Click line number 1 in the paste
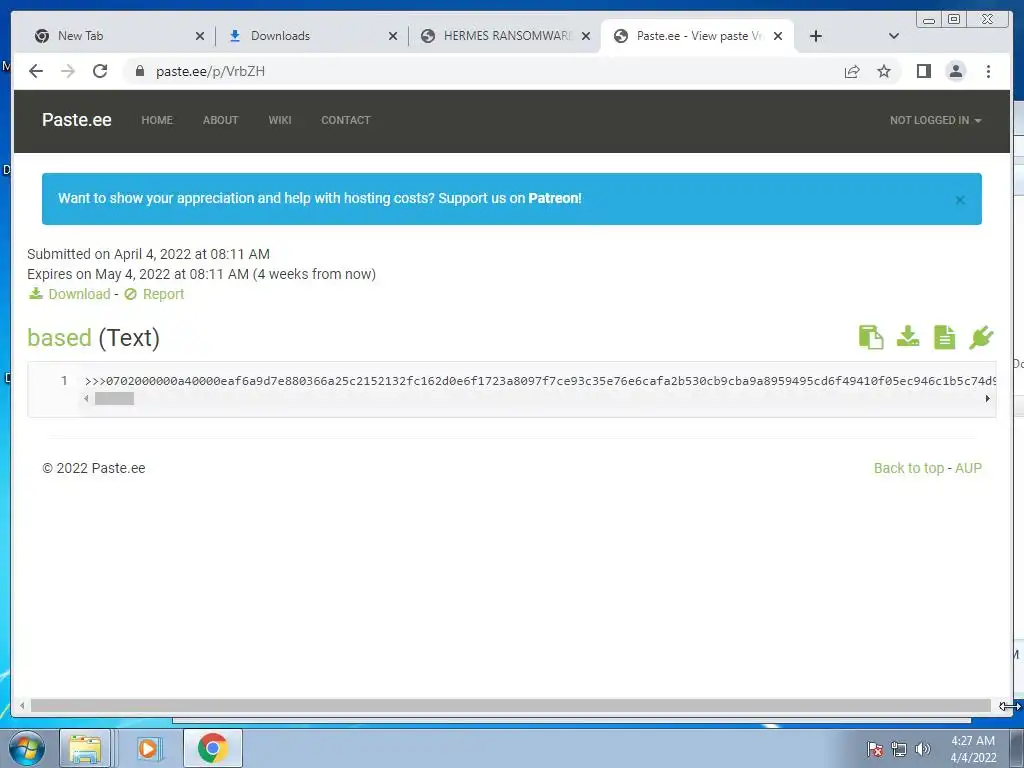The image size is (1024, 768). click(64, 380)
